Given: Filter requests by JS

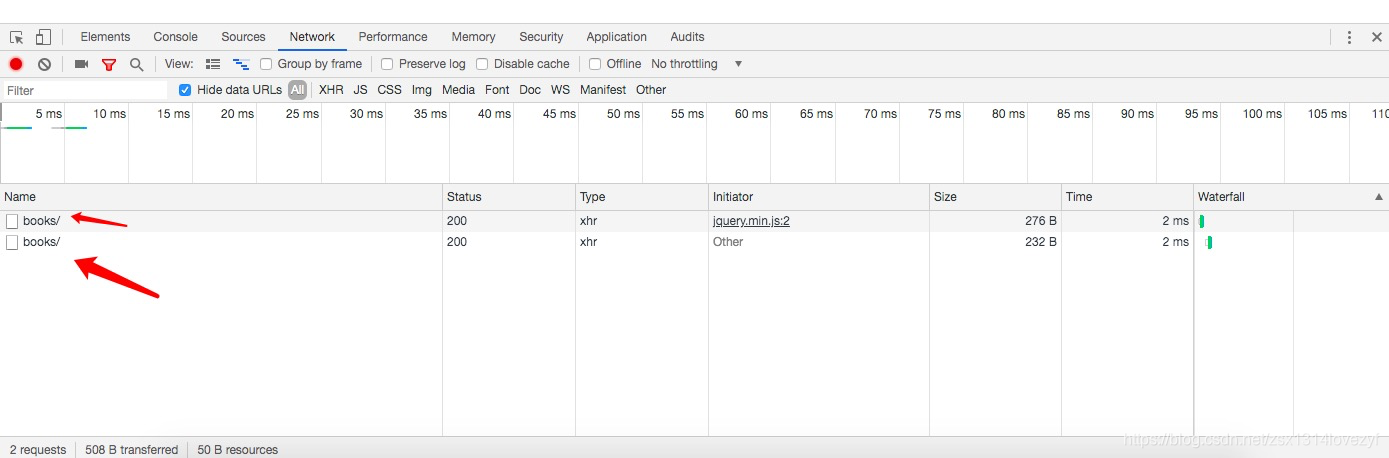Looking at the screenshot, I should pos(360,90).
